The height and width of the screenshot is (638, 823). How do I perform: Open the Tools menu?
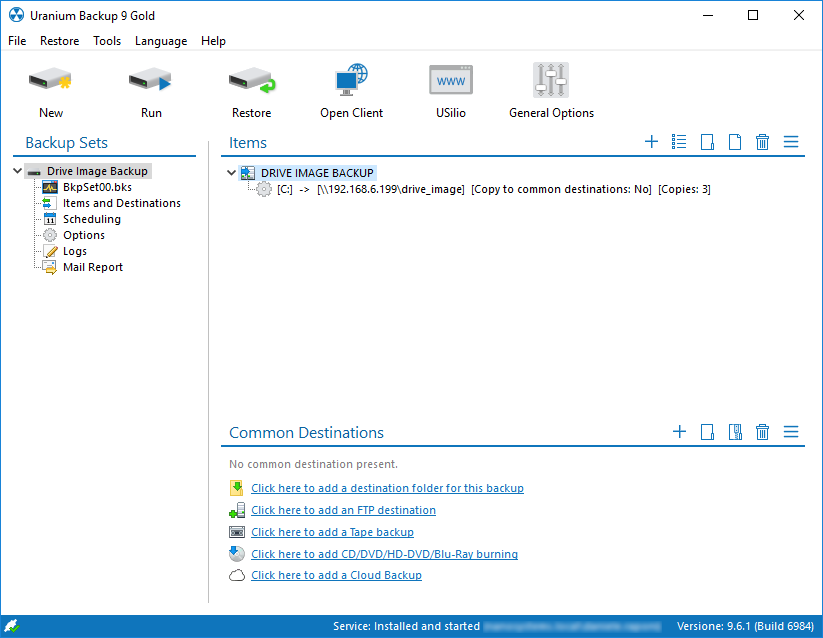107,41
